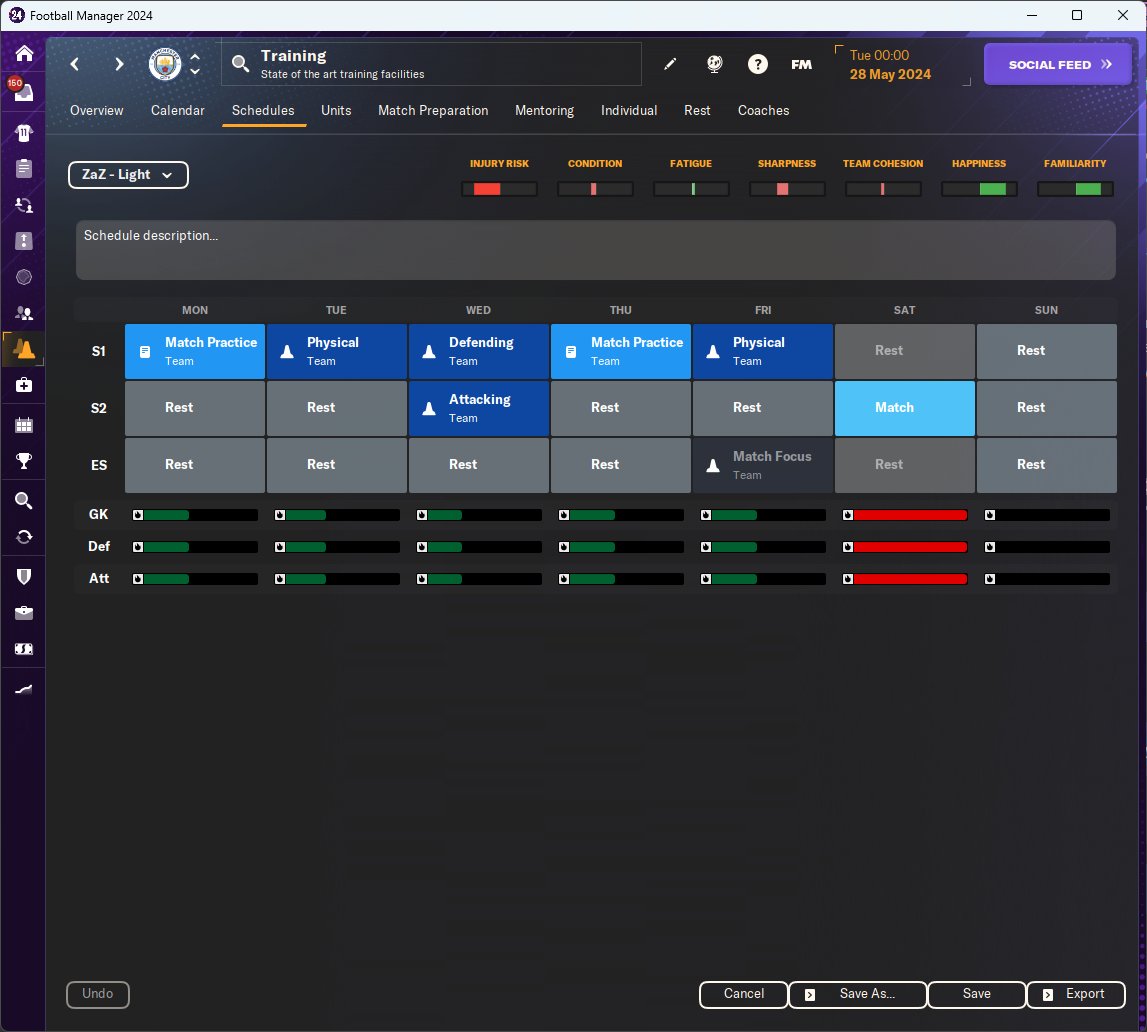Switch to the Overview tab
The height and width of the screenshot is (1032, 1147).
click(x=97, y=110)
